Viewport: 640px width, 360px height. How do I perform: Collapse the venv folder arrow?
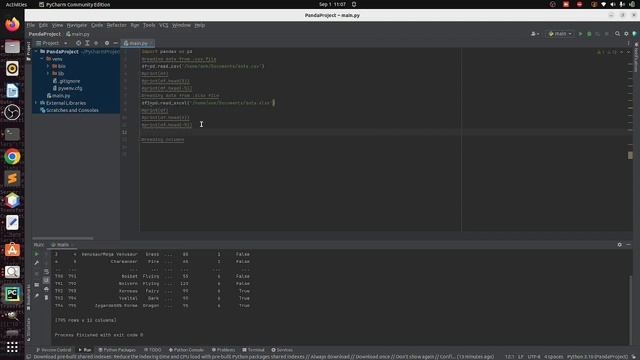(x=42, y=59)
